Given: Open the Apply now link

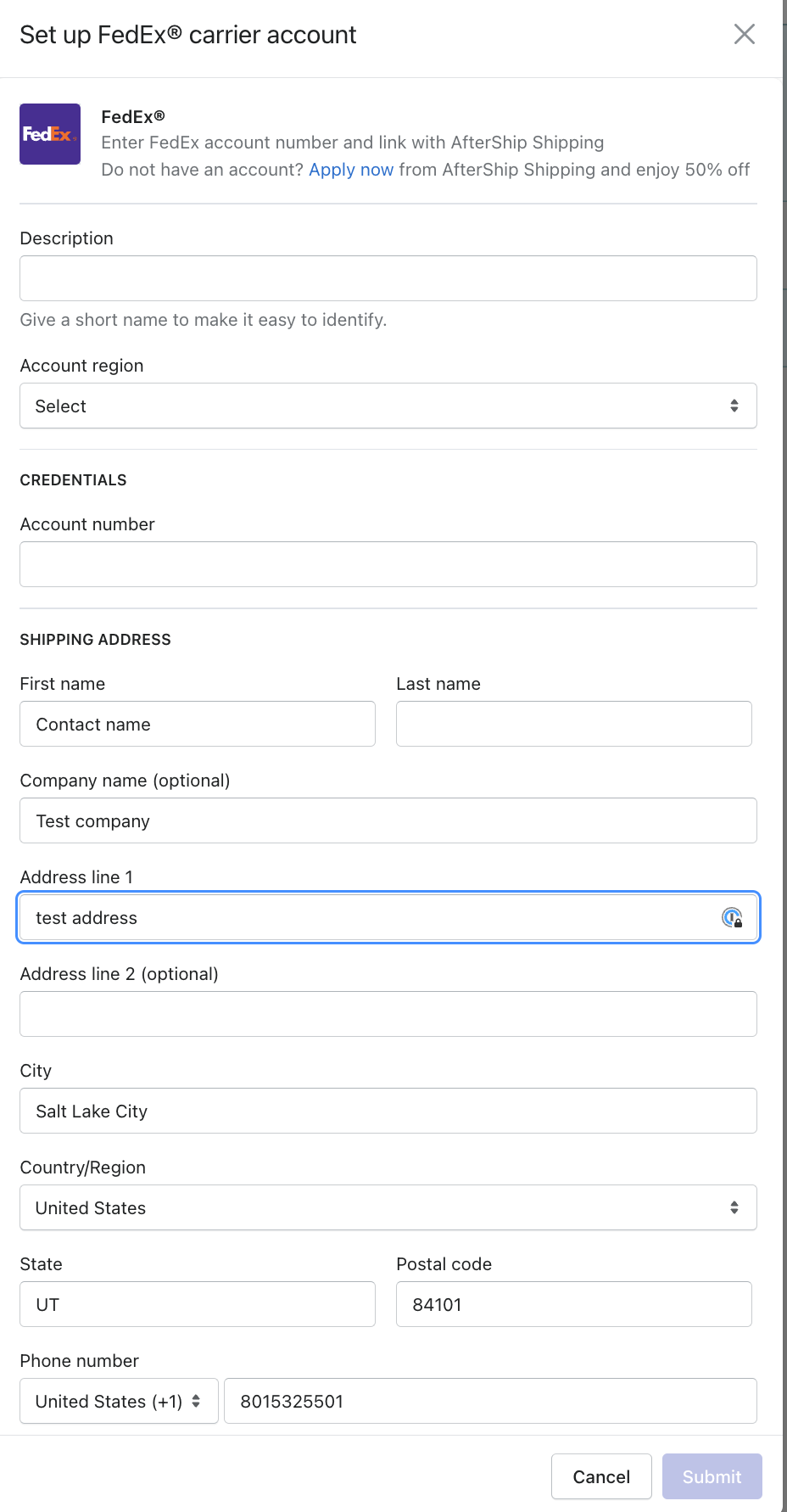Looking at the screenshot, I should [351, 170].
